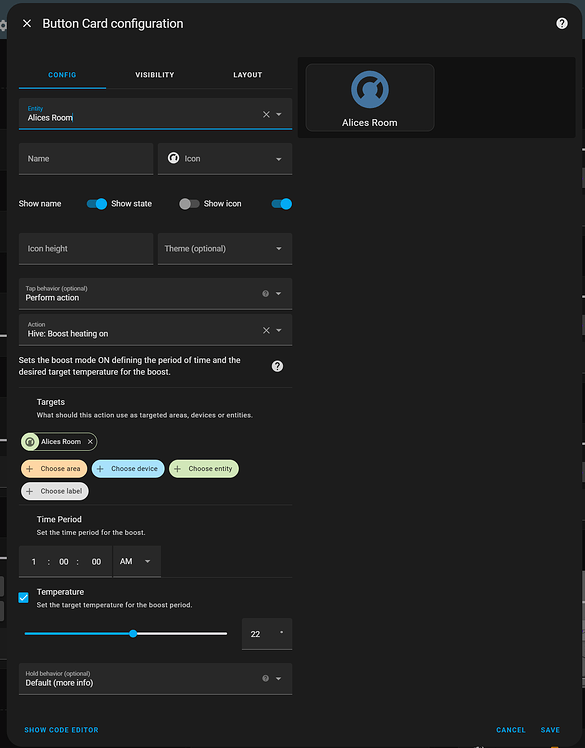The image size is (585, 748).
Task: Open the Icon picker dropdown
Action: 279,159
